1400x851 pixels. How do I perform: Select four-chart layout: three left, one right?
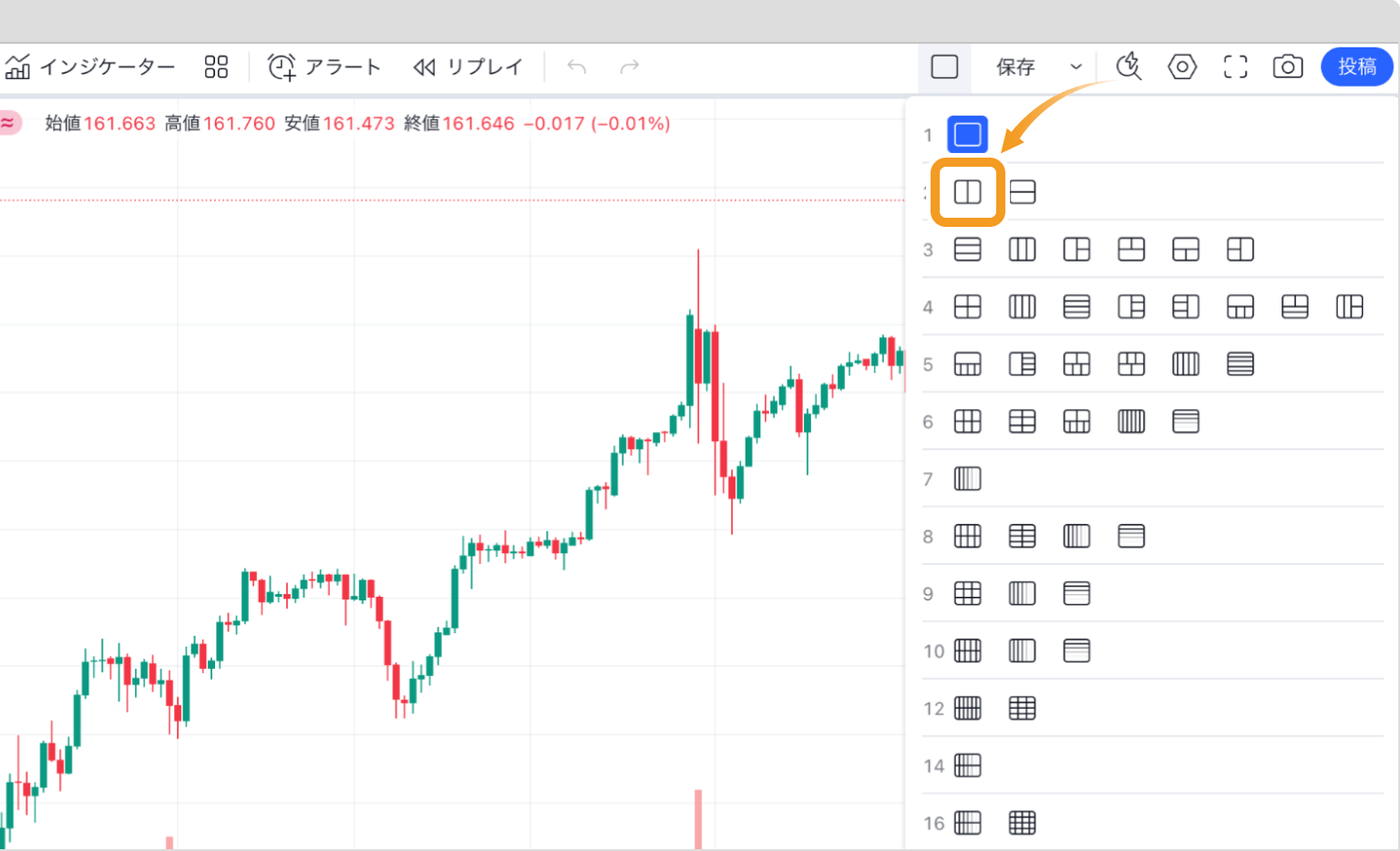(x=1186, y=307)
